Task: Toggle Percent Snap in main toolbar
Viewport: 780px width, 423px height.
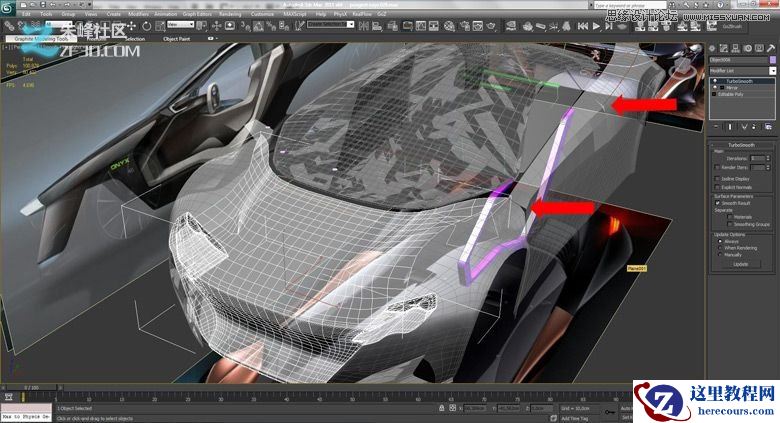Action: pyautogui.click(x=270, y=26)
